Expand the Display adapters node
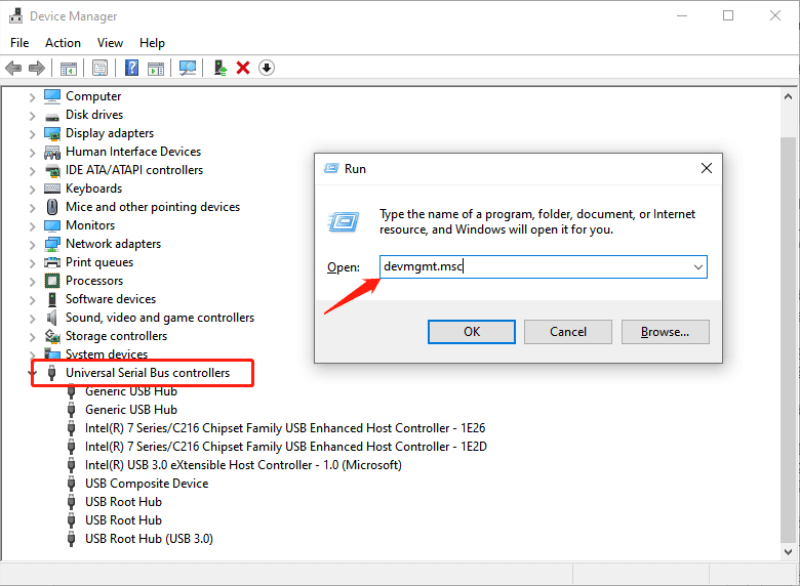800x586 pixels. [32, 134]
